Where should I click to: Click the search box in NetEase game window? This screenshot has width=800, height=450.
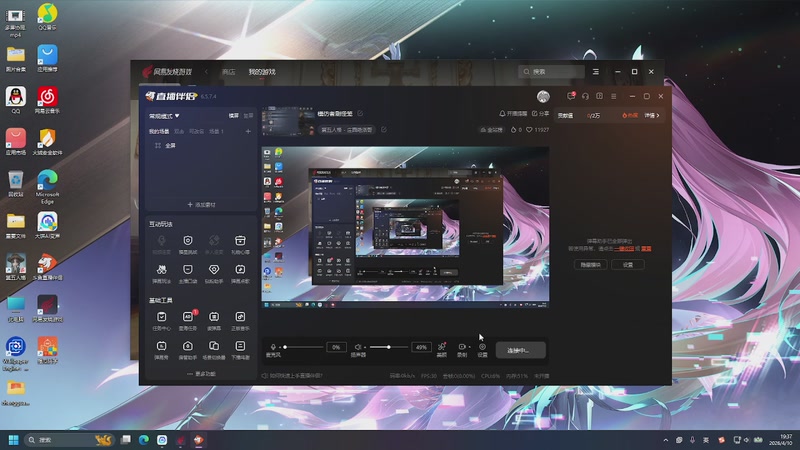[x=551, y=72]
